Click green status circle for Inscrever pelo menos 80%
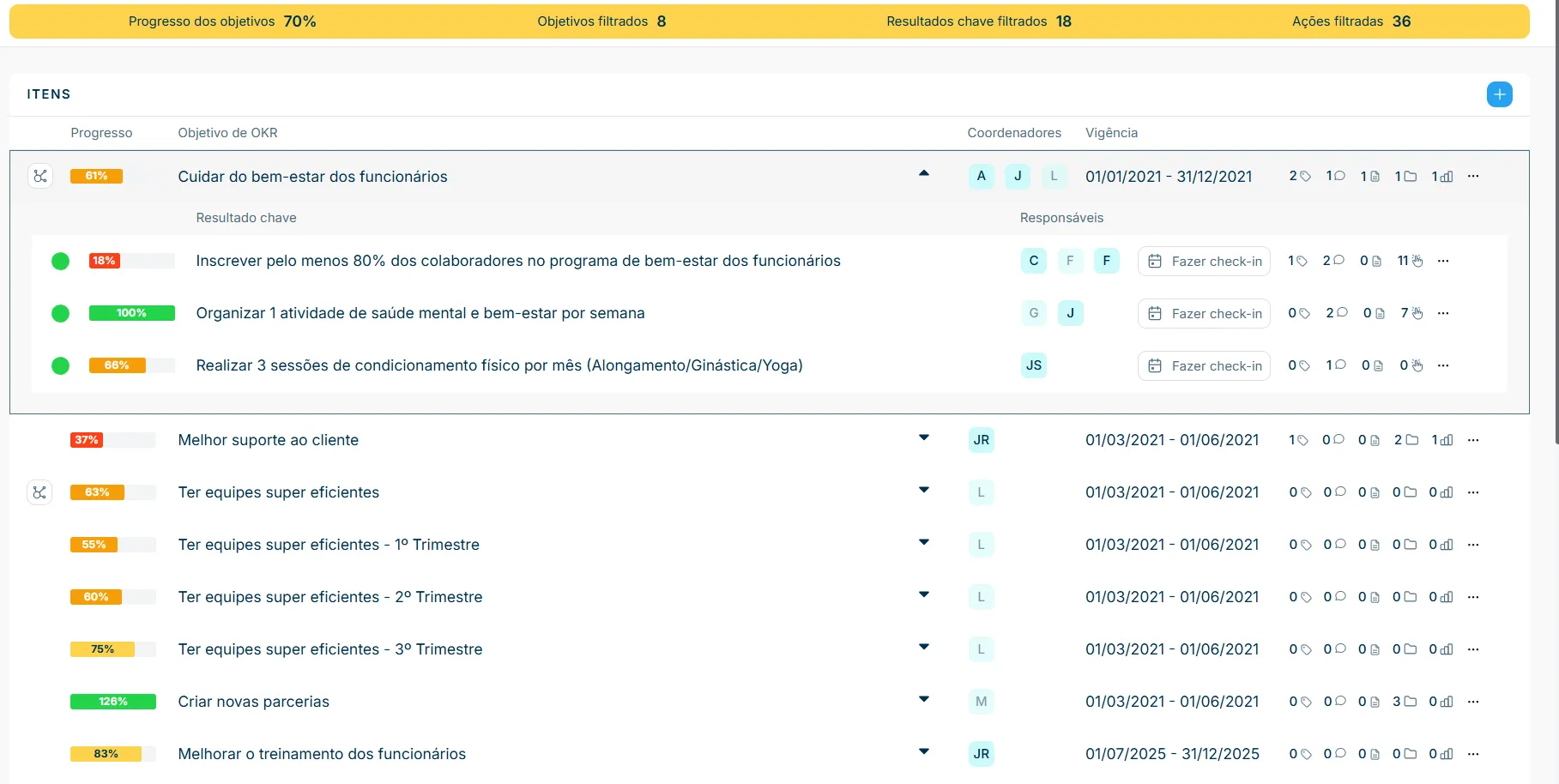This screenshot has height=784, width=1559. click(x=60, y=261)
